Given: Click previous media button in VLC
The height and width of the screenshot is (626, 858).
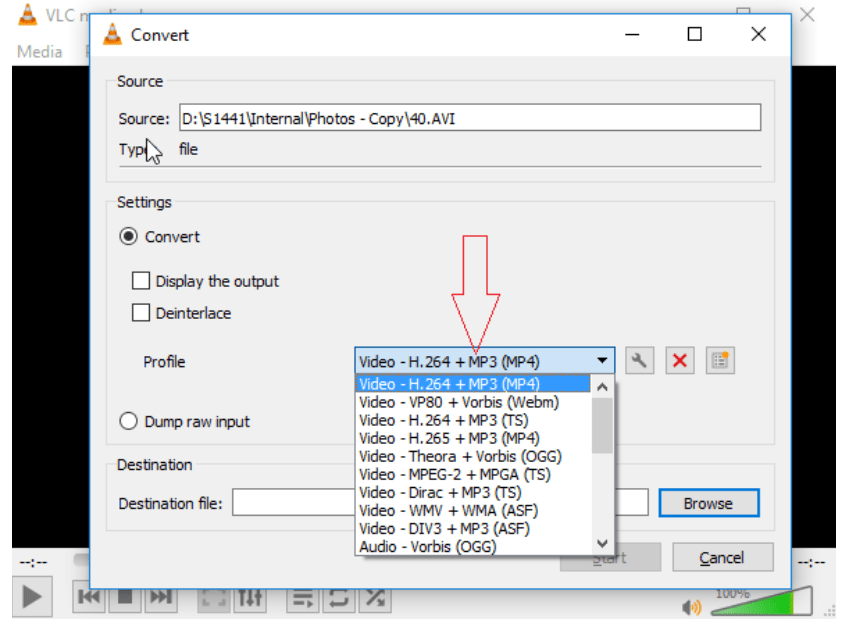Looking at the screenshot, I should pyautogui.click(x=89, y=596).
